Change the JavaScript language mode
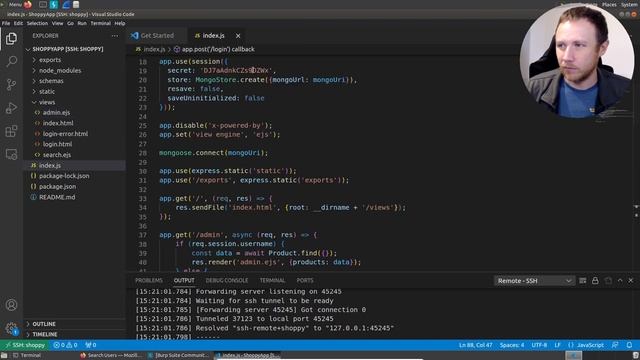This screenshot has height=360, width=640. click(x=590, y=345)
